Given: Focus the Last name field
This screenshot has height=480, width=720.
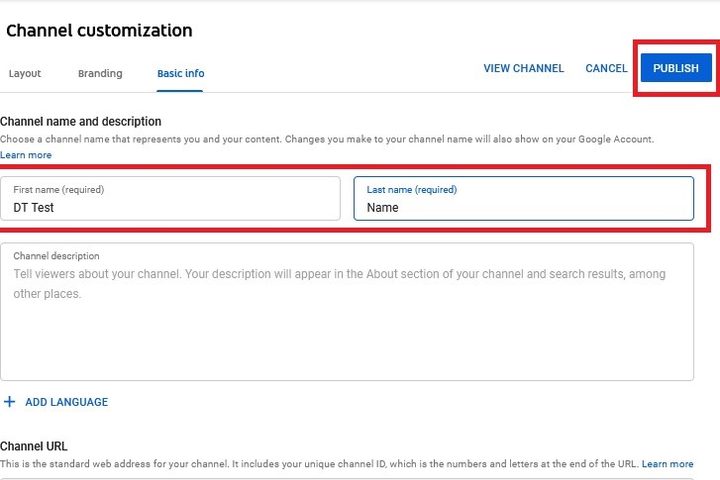Looking at the screenshot, I should 523,198.
